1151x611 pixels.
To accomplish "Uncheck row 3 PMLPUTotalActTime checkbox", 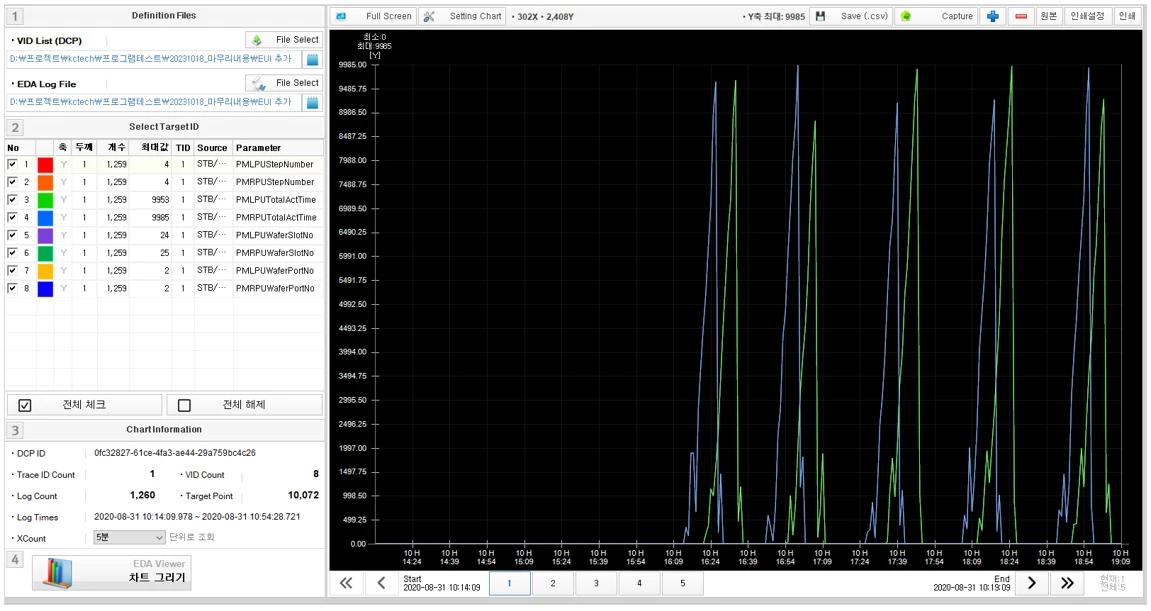I will coord(12,200).
